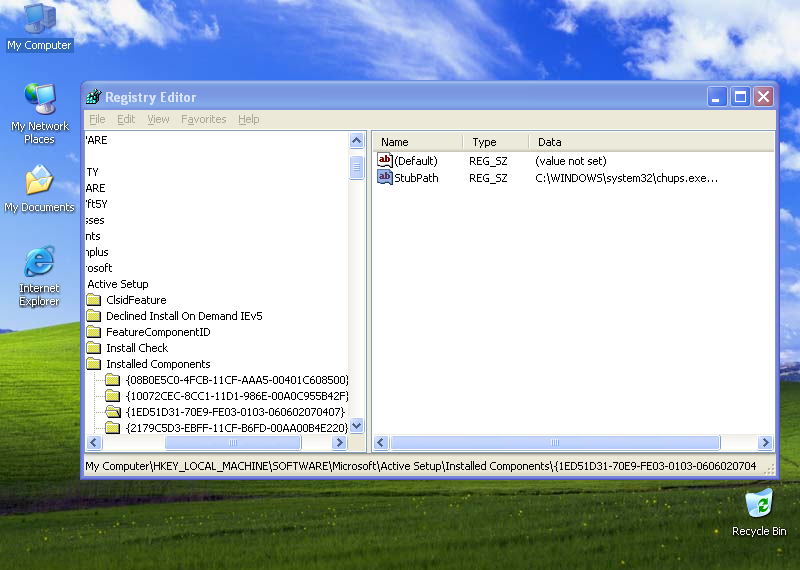Viewport: 800px width, 570px height.
Task: Open the File menu
Action: (97, 119)
